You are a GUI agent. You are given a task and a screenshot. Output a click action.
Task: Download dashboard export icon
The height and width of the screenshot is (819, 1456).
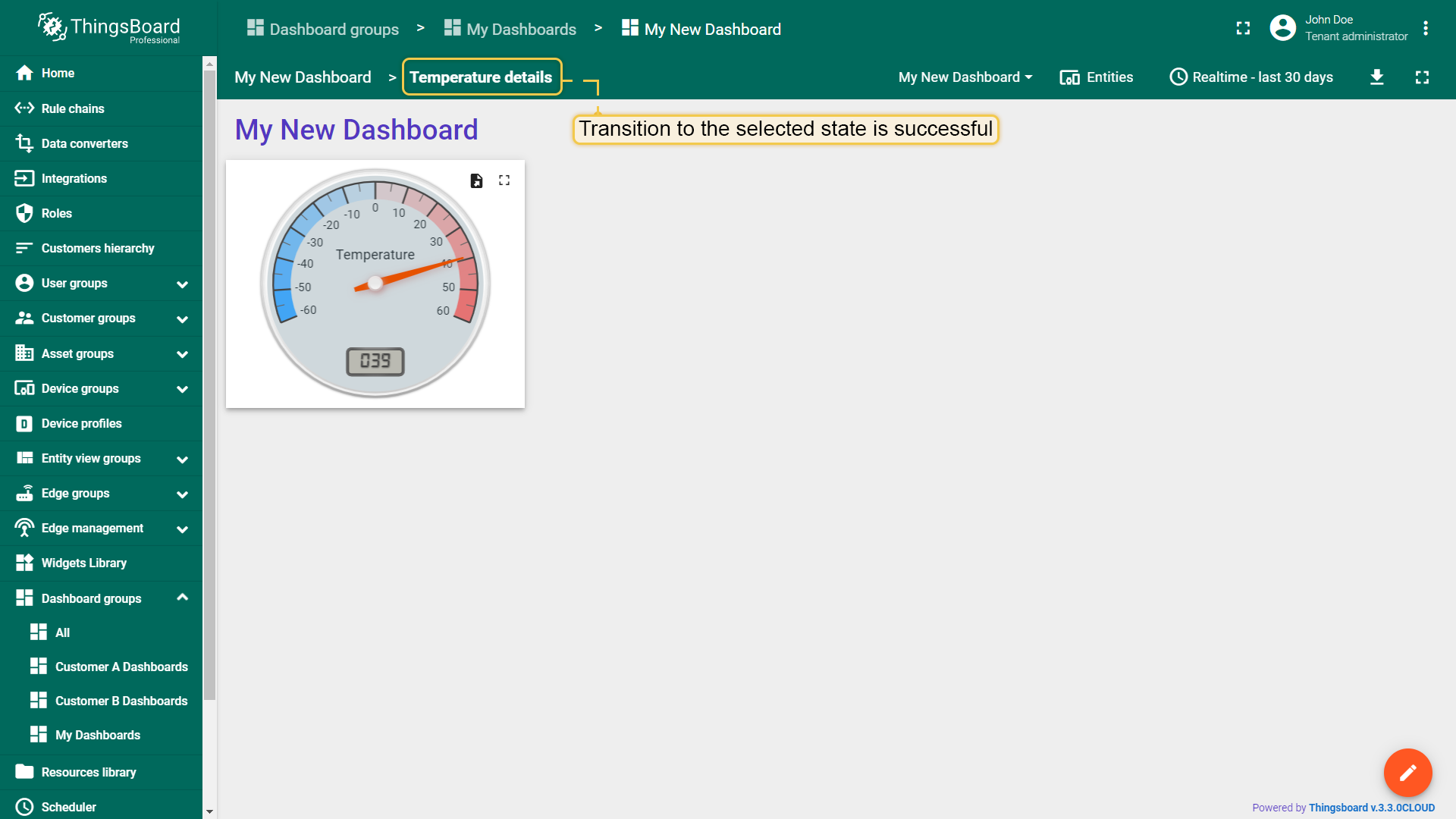pos(1377,77)
